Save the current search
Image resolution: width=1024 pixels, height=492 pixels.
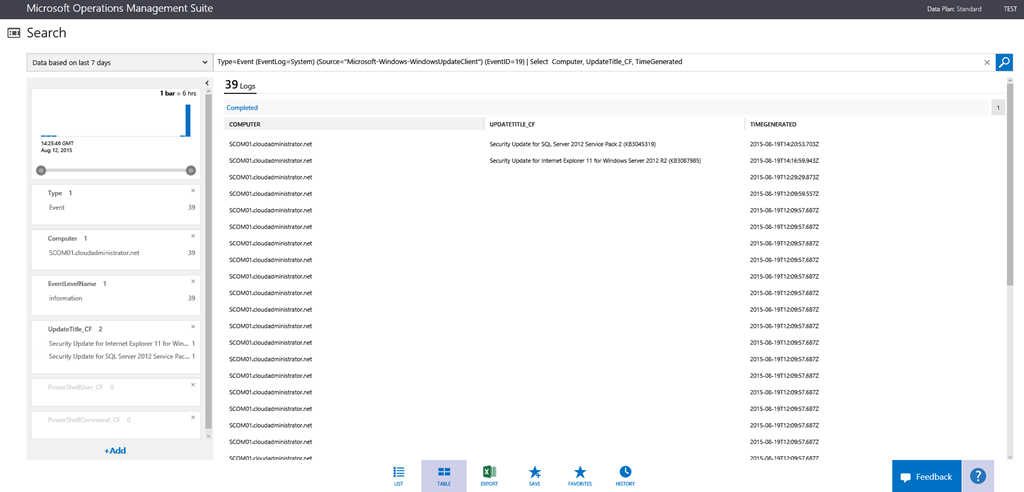(535, 476)
